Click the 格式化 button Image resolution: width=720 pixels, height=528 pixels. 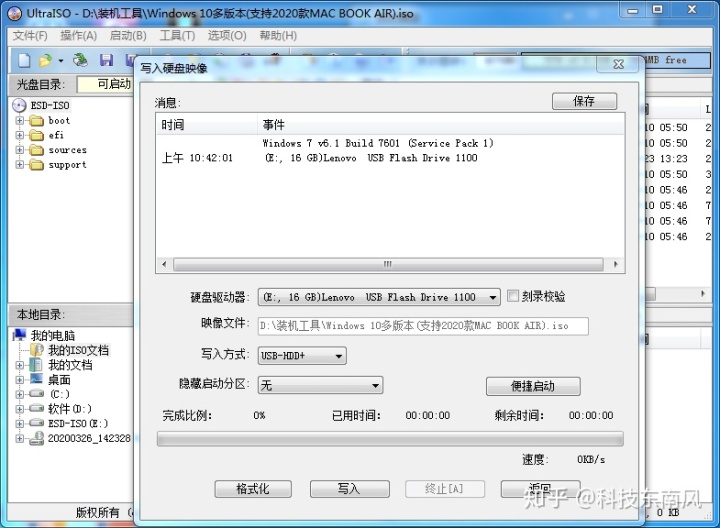(x=253, y=489)
